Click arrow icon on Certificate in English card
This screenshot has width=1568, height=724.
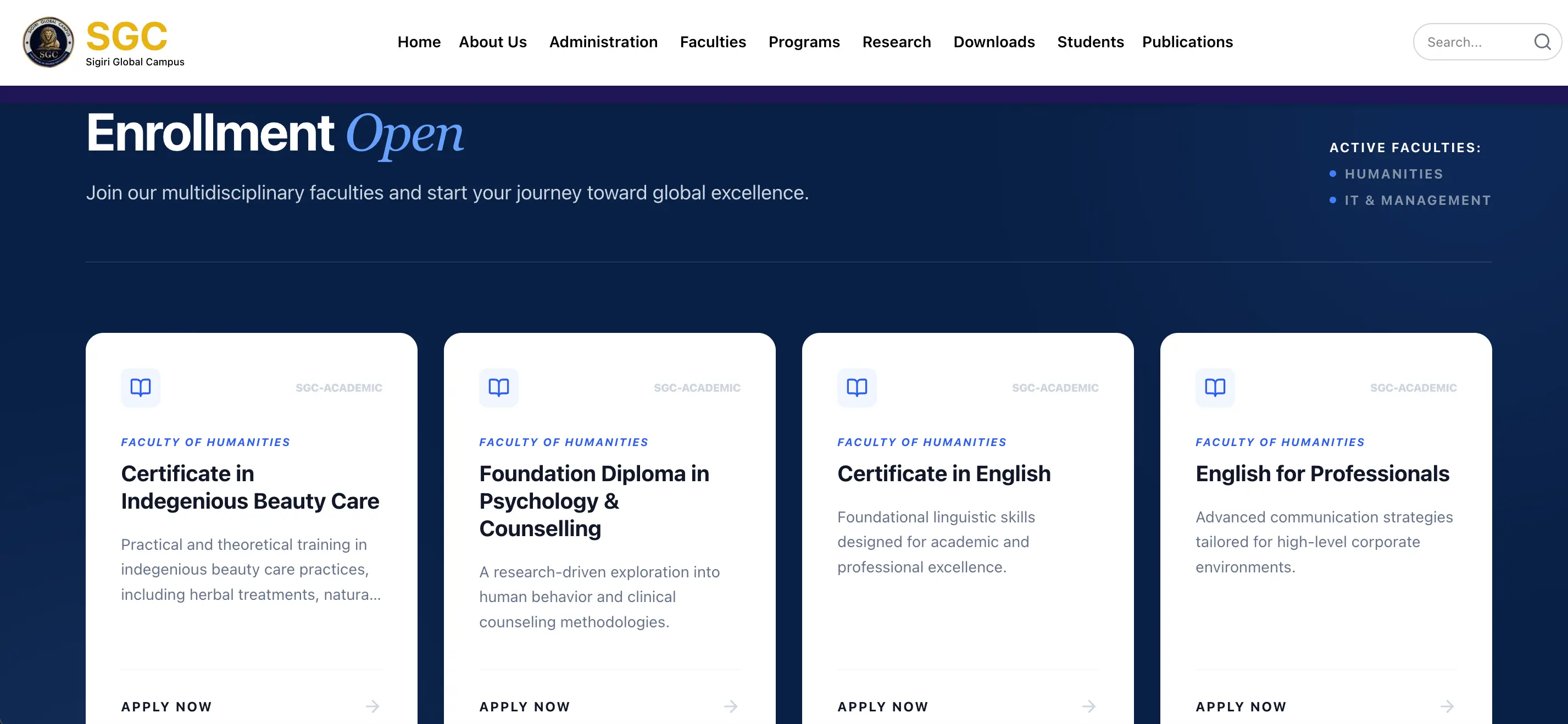coord(1089,706)
